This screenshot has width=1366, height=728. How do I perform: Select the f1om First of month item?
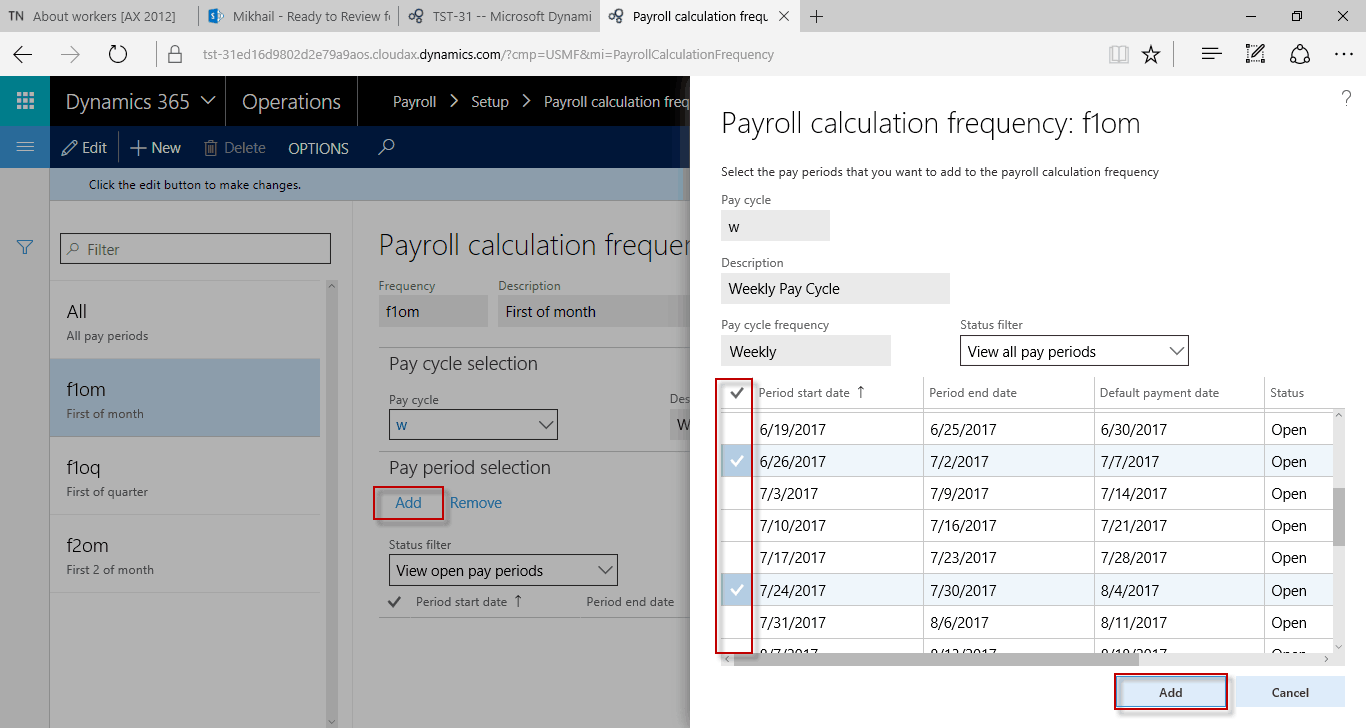coord(185,399)
